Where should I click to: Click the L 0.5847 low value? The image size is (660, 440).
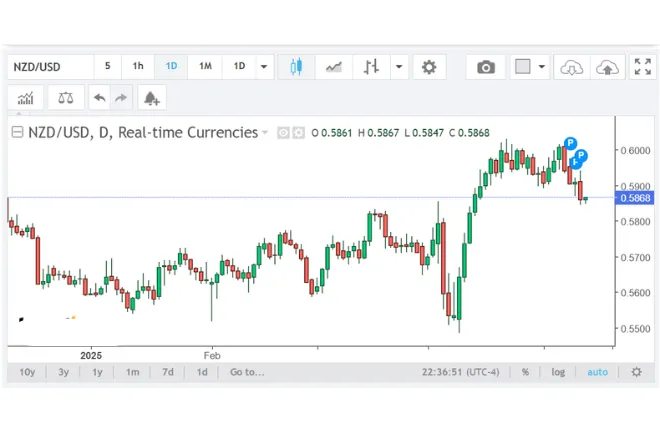point(424,133)
